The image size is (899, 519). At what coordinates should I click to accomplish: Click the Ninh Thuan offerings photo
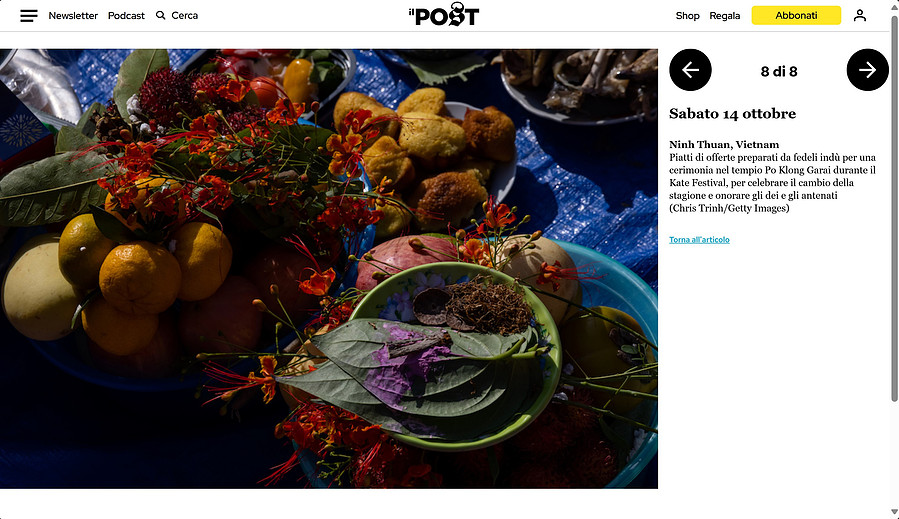tap(329, 268)
